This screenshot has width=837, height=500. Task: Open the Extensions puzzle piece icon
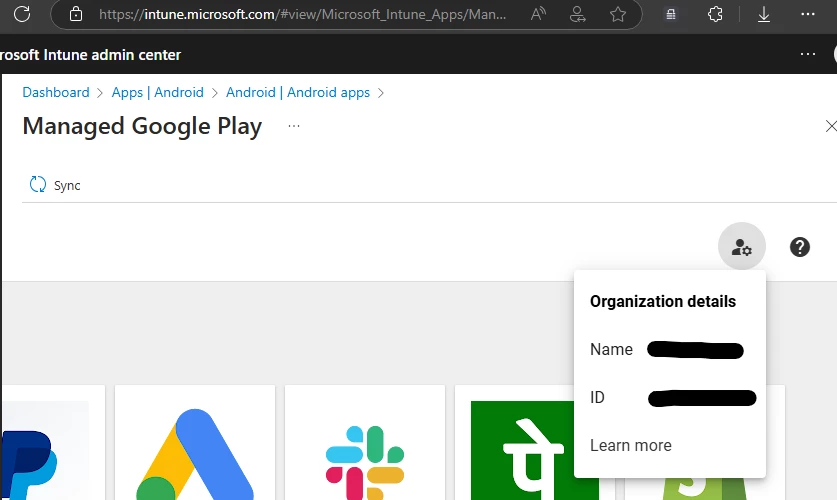[x=715, y=14]
